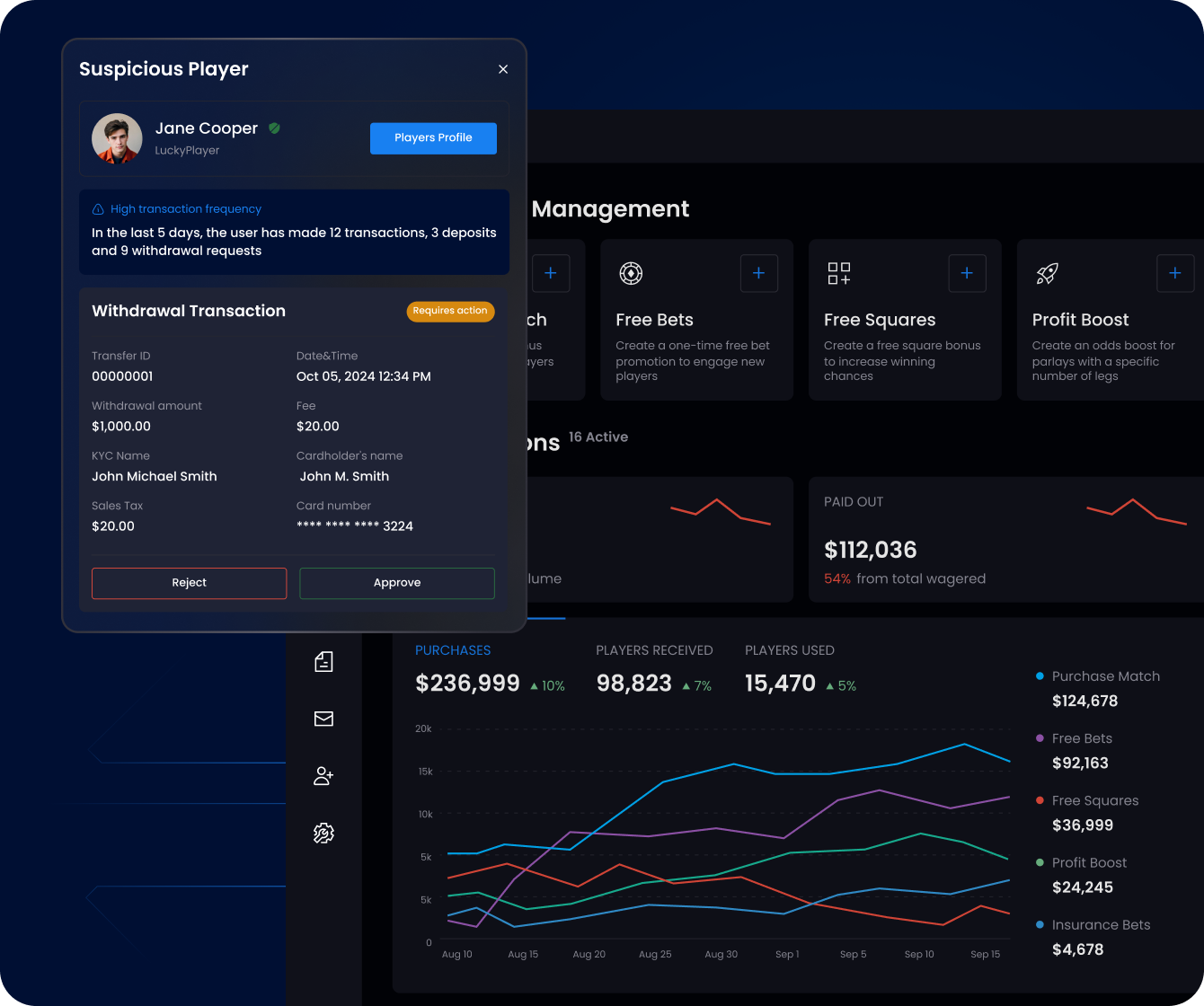Select the PURCHASES chart tab
Image resolution: width=1204 pixels, height=1006 pixels.
(x=453, y=650)
